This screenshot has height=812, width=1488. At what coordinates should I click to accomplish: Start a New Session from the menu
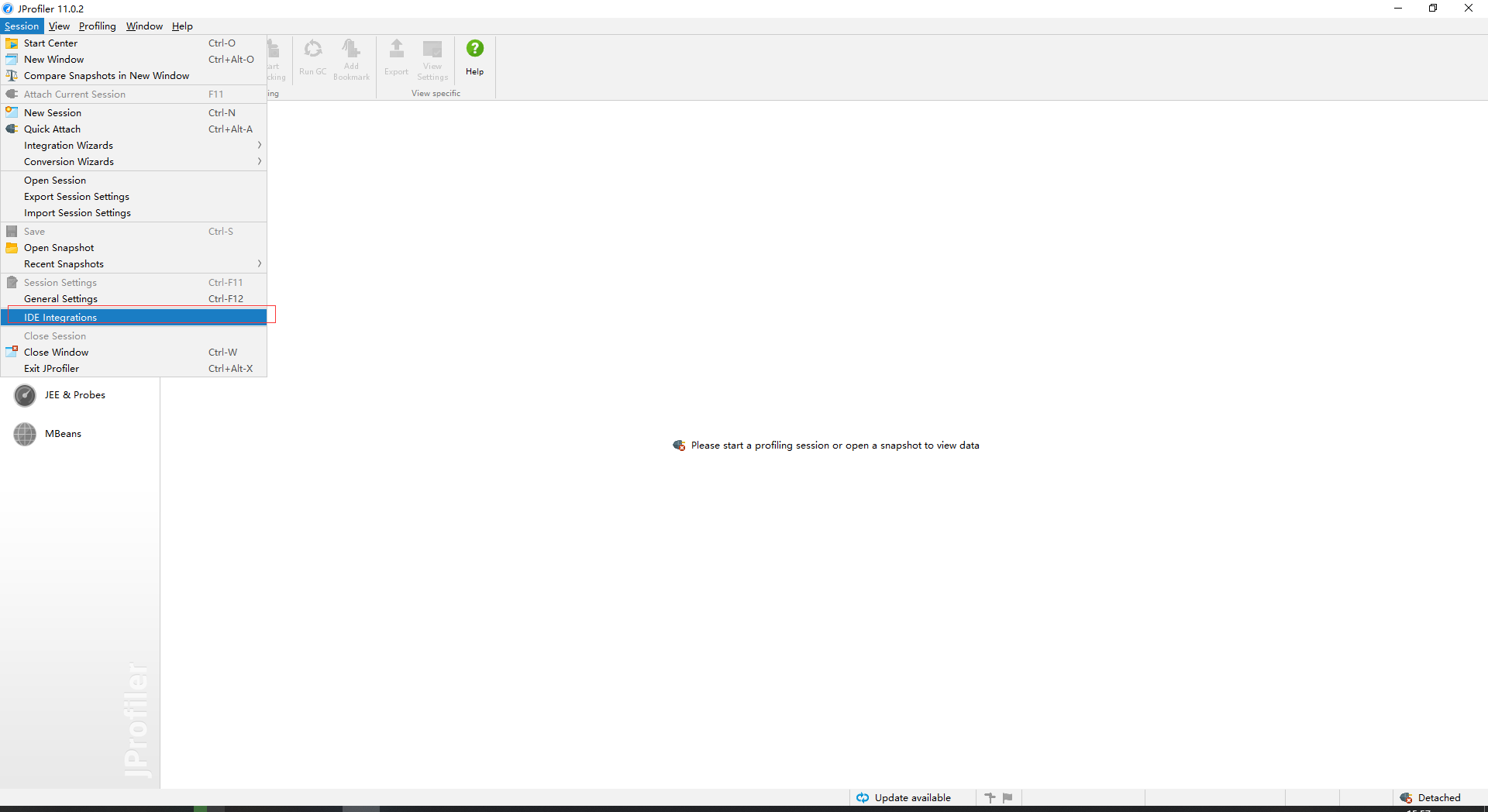click(x=133, y=113)
